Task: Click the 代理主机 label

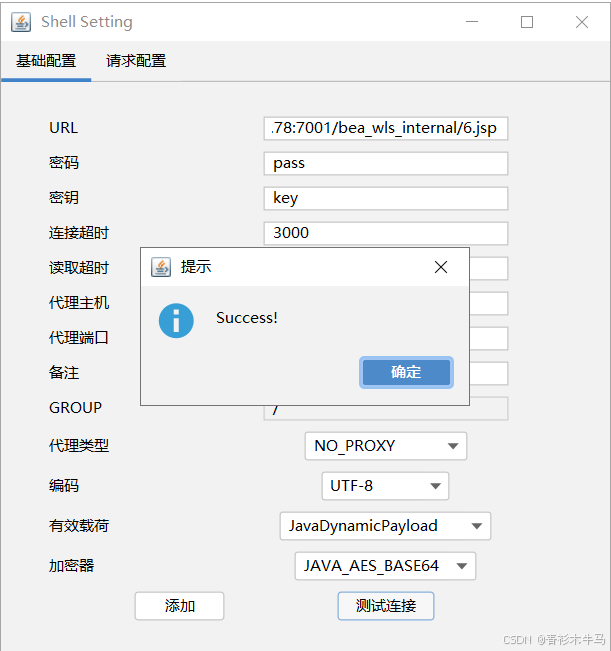Action: [79, 303]
